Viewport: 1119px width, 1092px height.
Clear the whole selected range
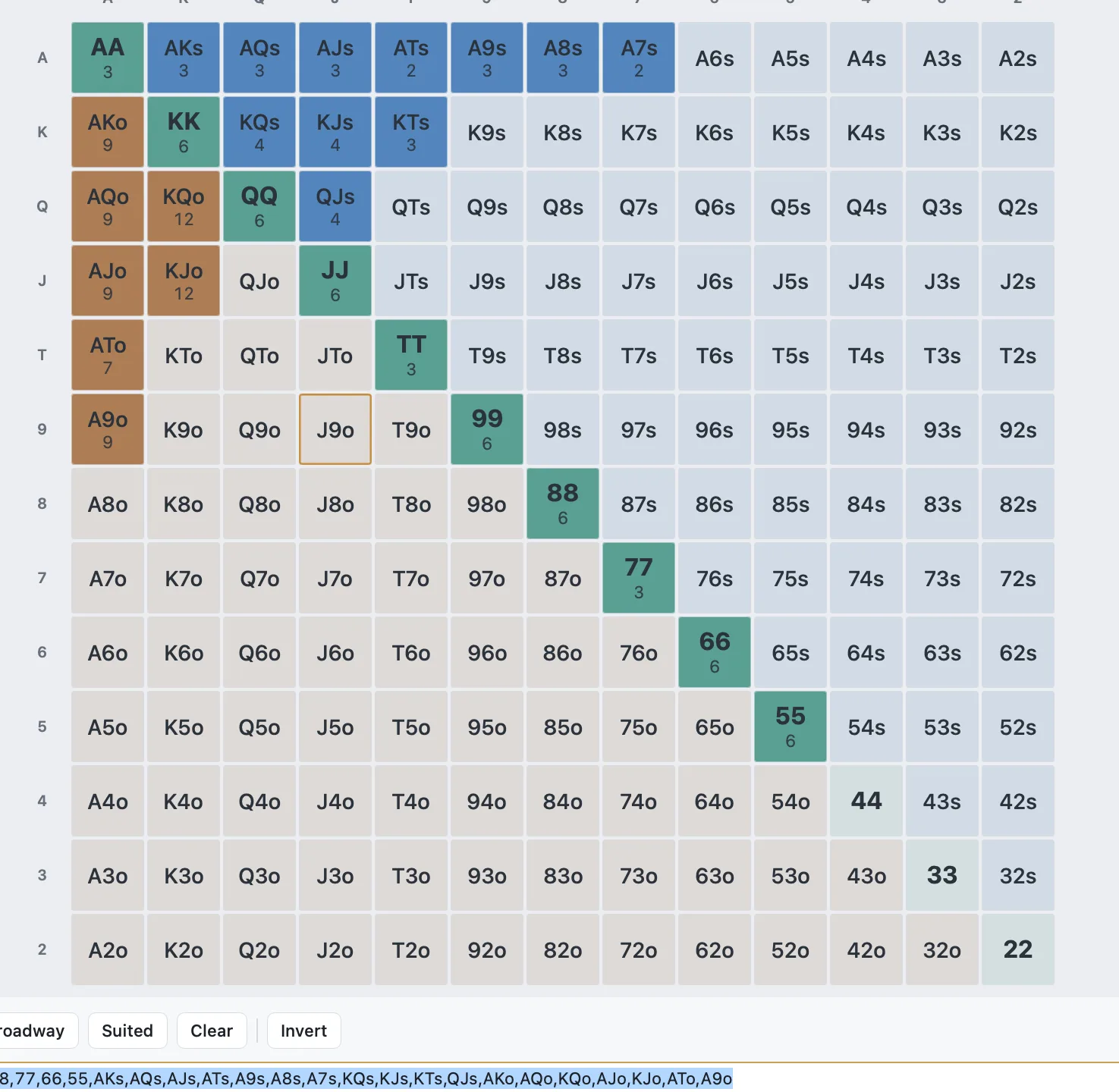(x=212, y=1031)
